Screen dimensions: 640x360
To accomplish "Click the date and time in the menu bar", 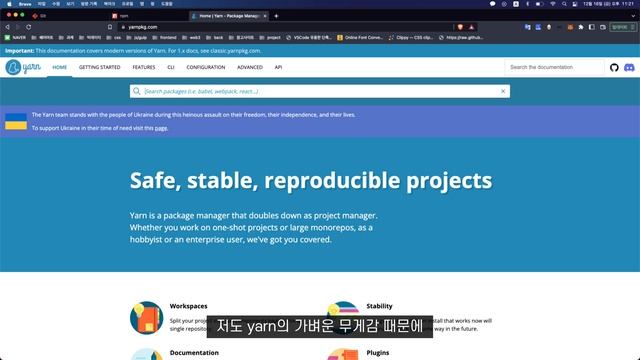I will (x=608, y=4).
